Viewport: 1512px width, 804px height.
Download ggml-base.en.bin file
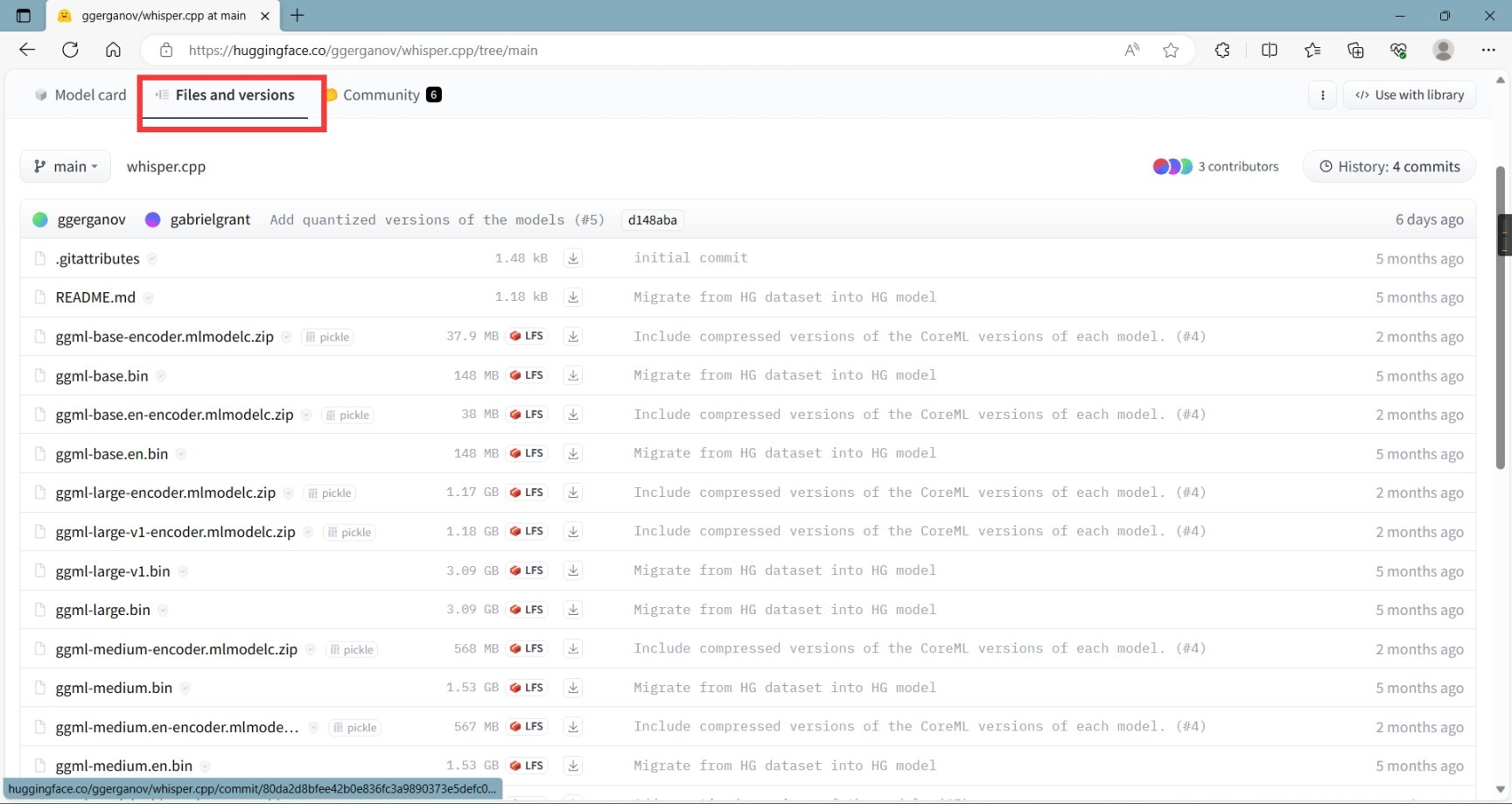click(x=573, y=453)
